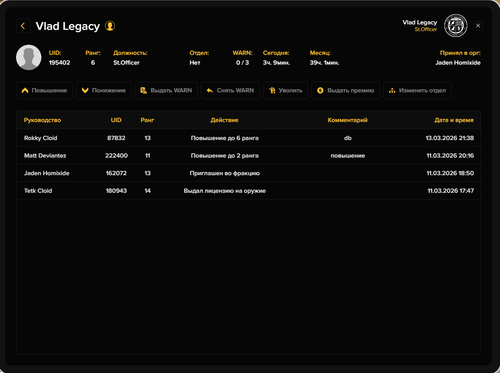Click the member UID value 195402
The width and height of the screenshot is (500, 373).
click(x=59, y=63)
